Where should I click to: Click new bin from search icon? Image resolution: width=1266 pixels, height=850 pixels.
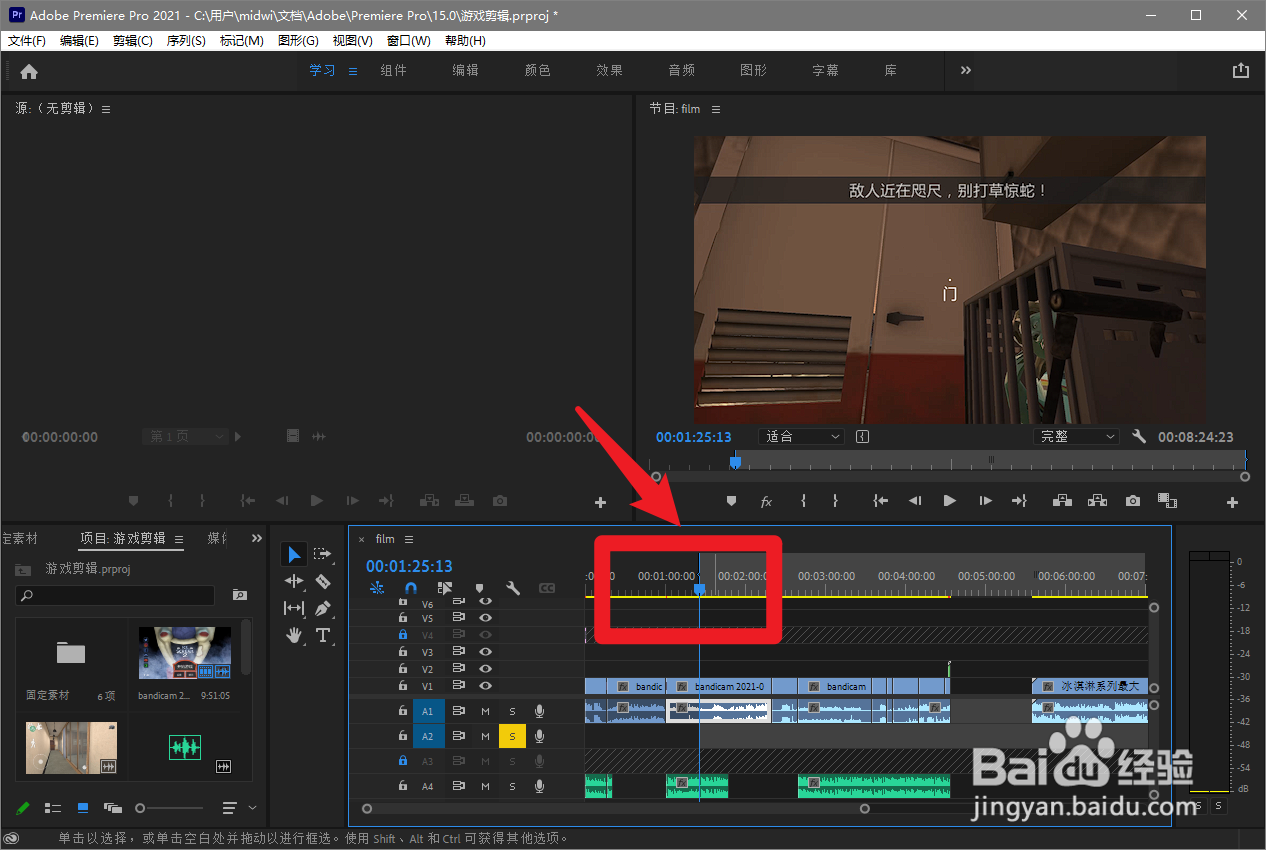click(x=240, y=595)
